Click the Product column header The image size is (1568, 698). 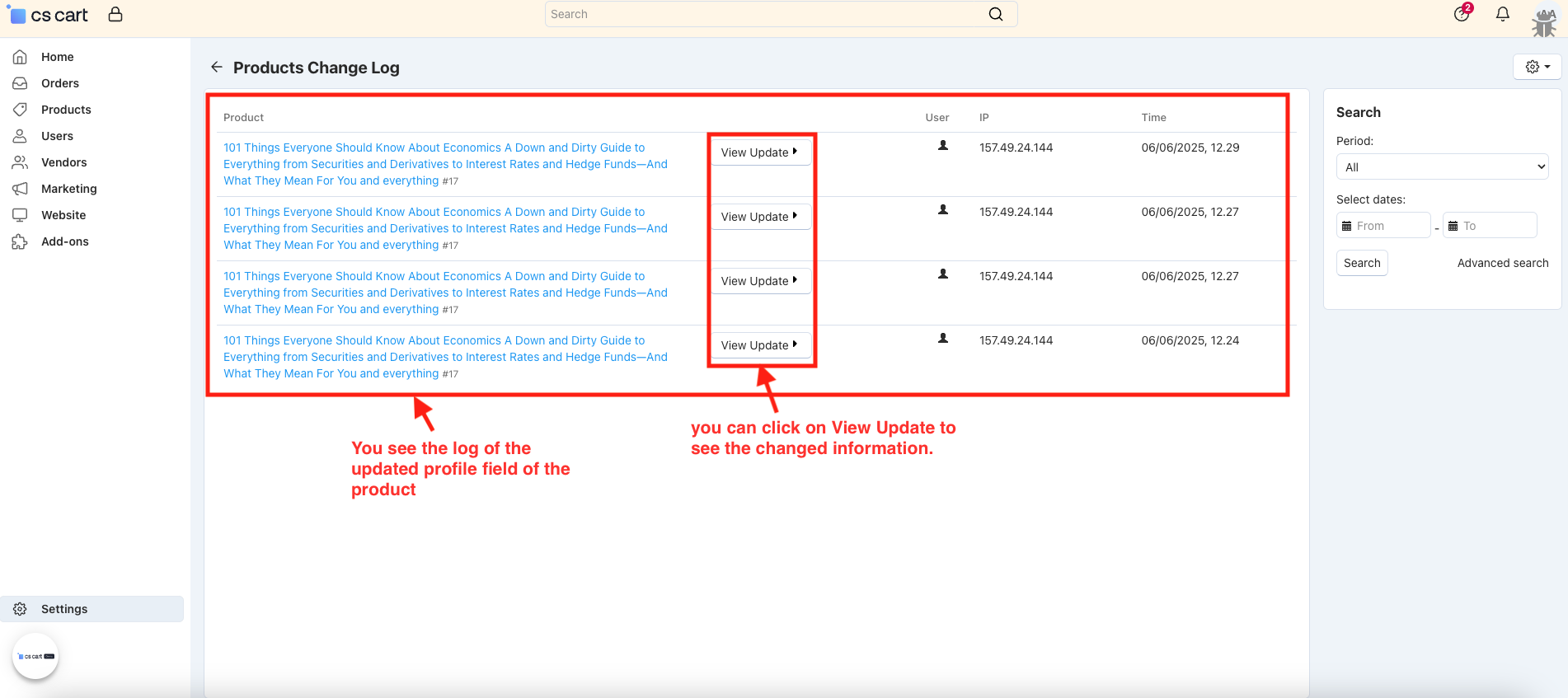point(243,118)
